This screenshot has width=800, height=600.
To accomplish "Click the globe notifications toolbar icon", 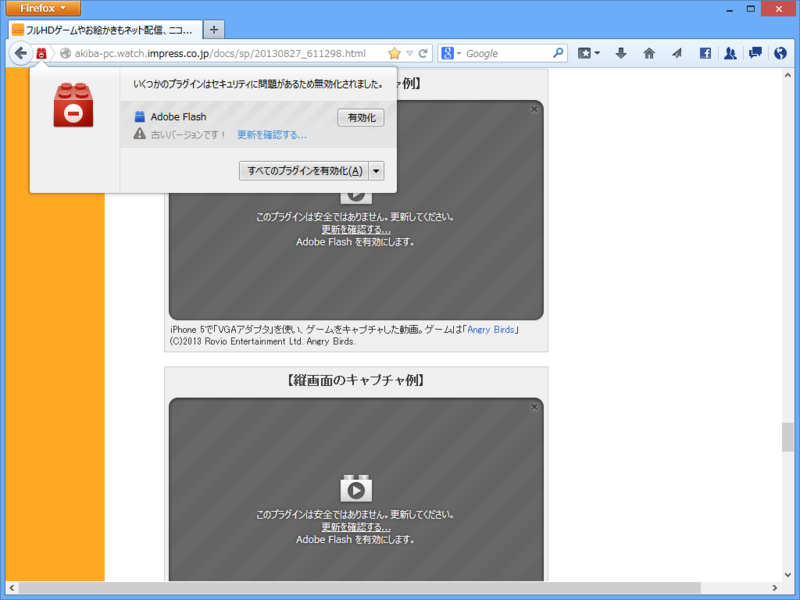I will pos(780,53).
